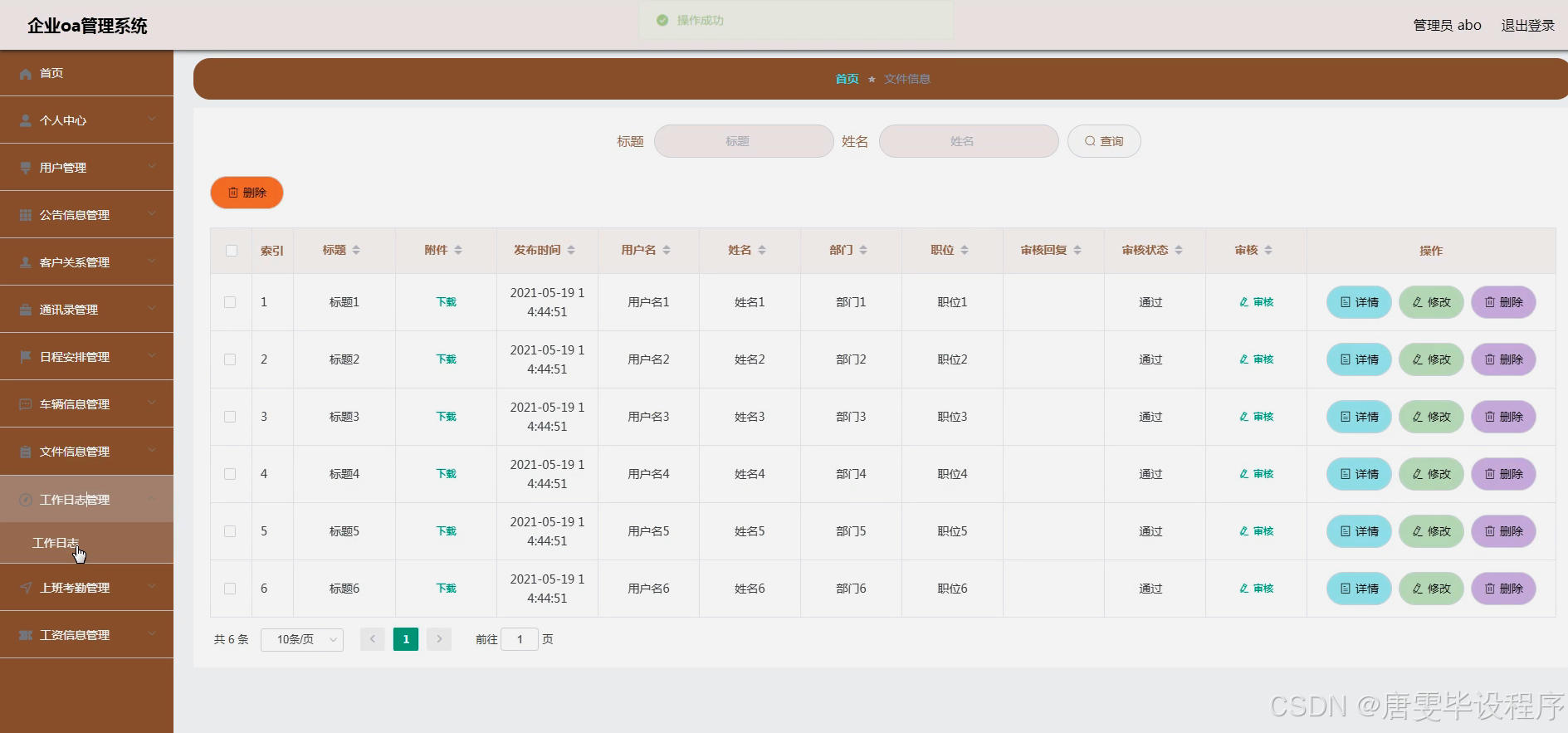The width and height of the screenshot is (1568, 733).
Task: Open 详情 for row 标题5
Action: pos(1359,531)
